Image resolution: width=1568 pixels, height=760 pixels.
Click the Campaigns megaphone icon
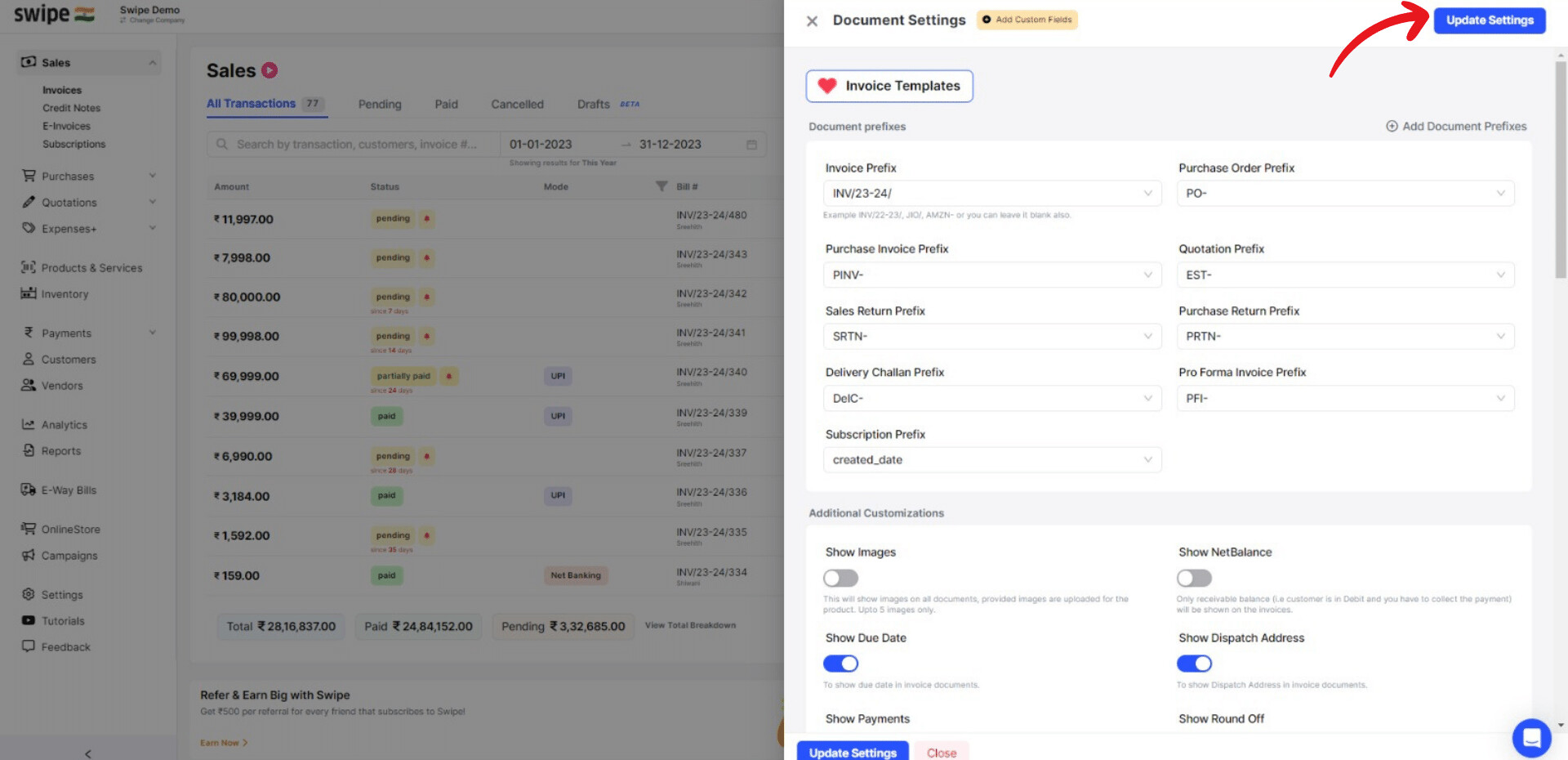29,555
